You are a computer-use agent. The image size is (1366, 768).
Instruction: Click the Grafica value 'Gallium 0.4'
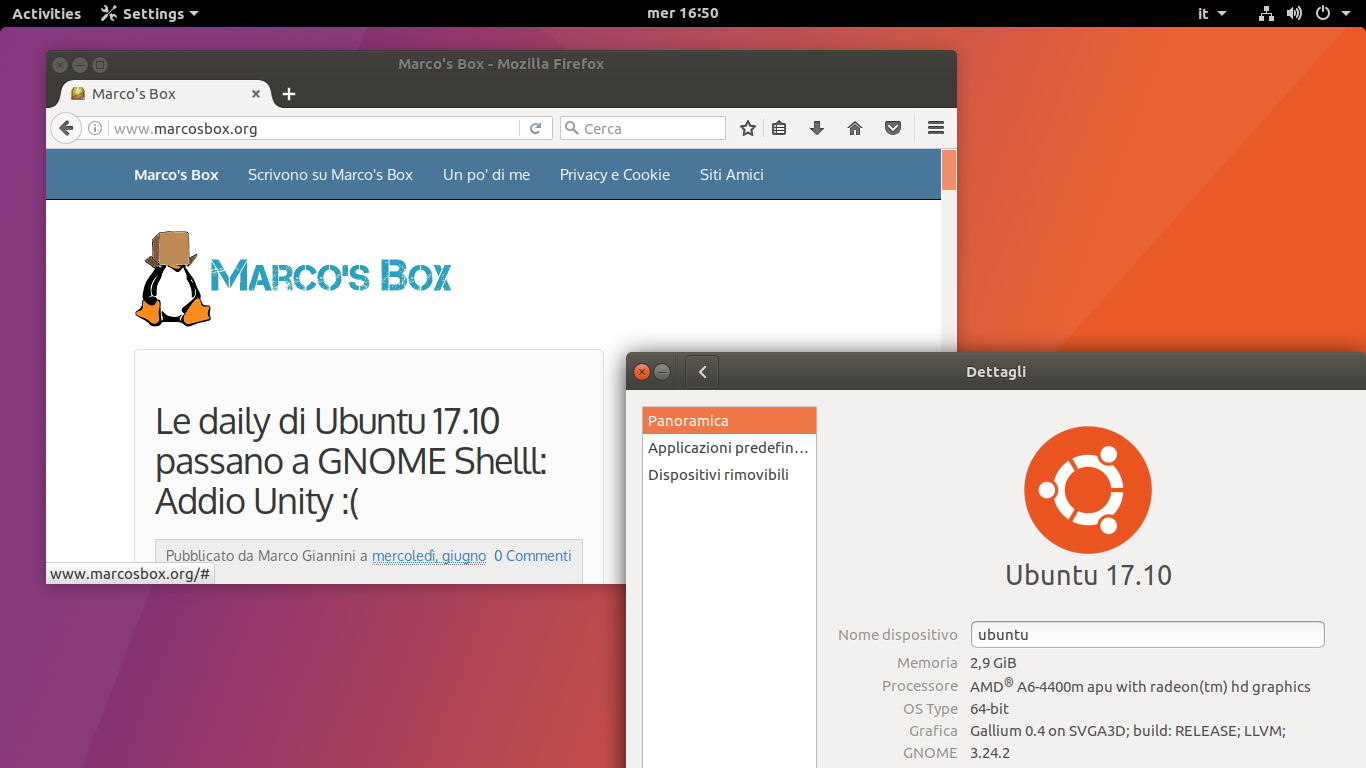[1127, 731]
